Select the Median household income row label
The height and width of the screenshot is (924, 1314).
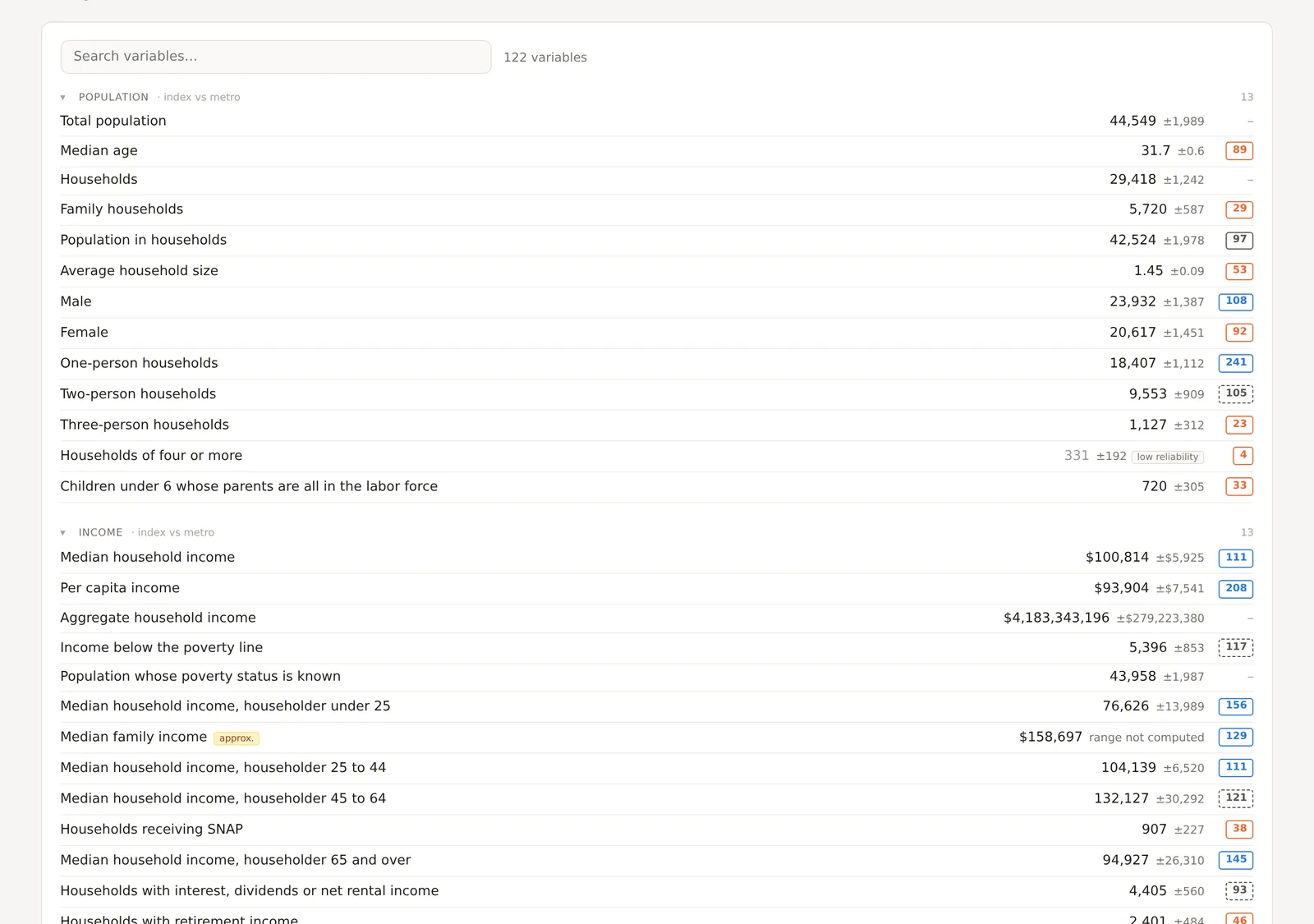click(148, 557)
